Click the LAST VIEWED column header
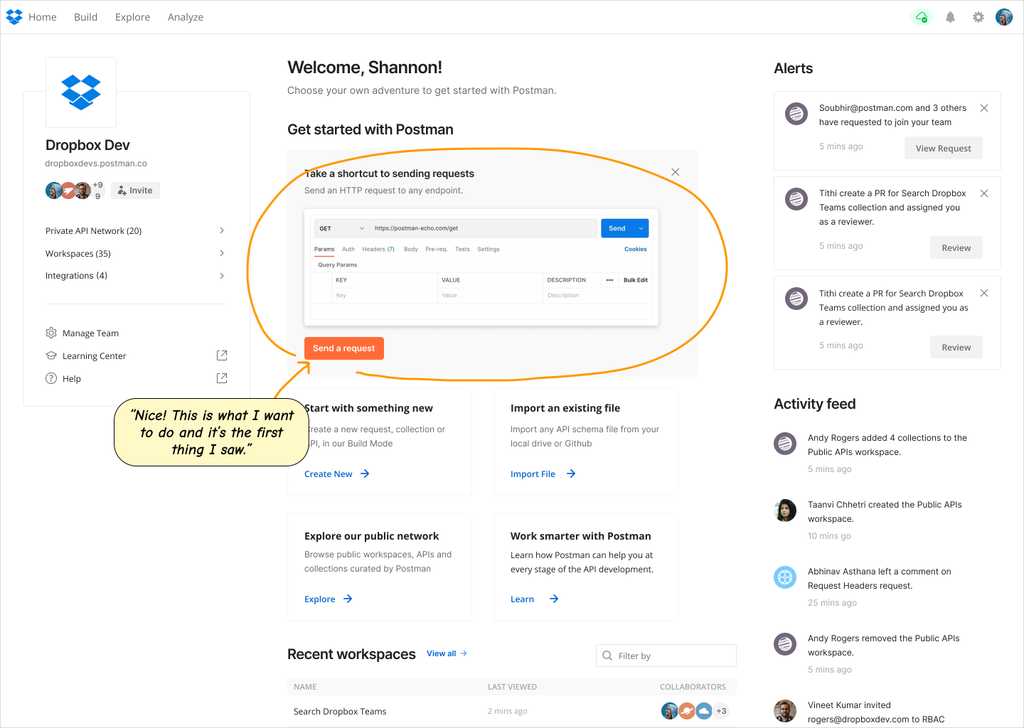1024x728 pixels. [x=512, y=687]
